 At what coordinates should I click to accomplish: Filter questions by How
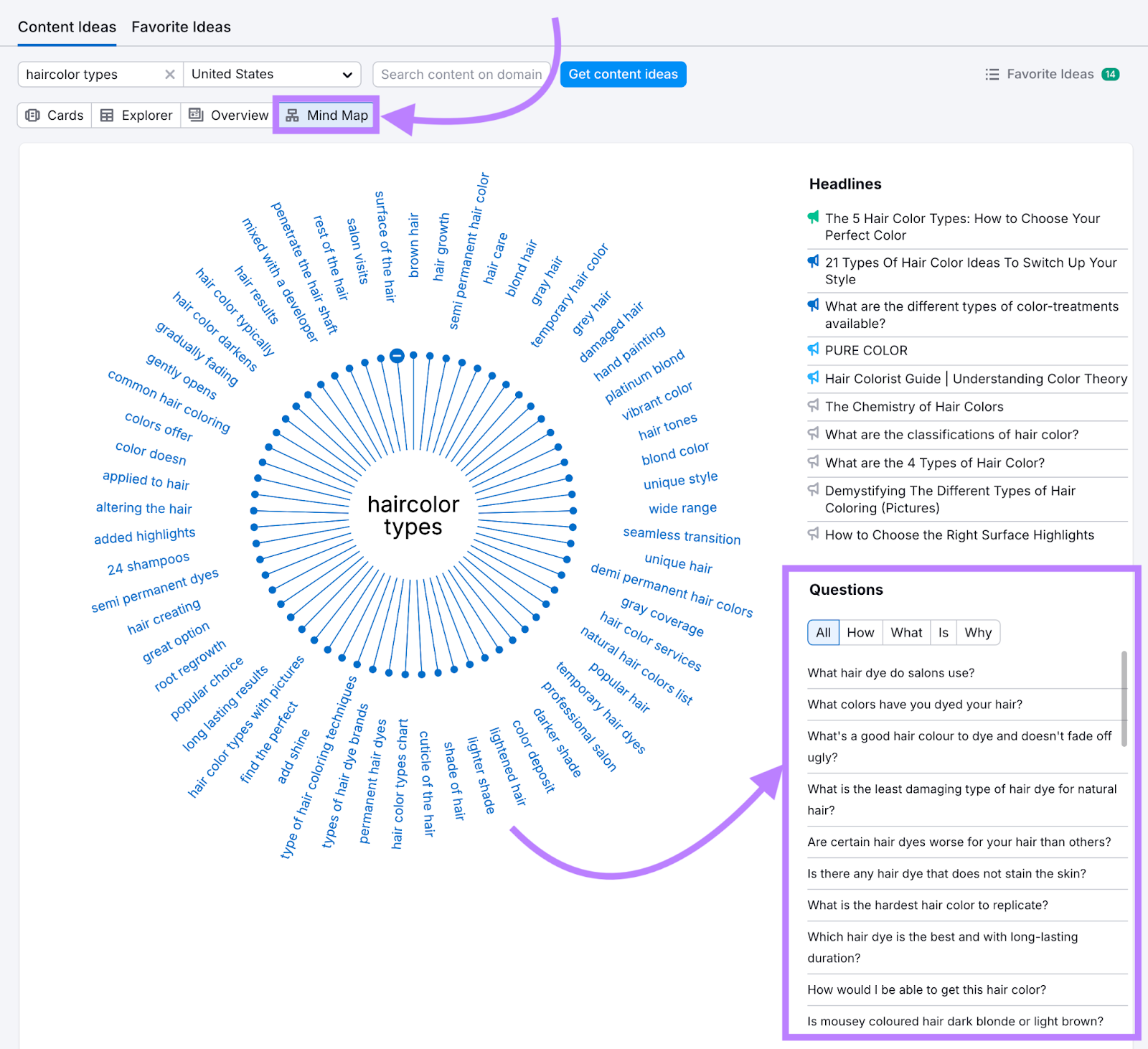point(860,633)
